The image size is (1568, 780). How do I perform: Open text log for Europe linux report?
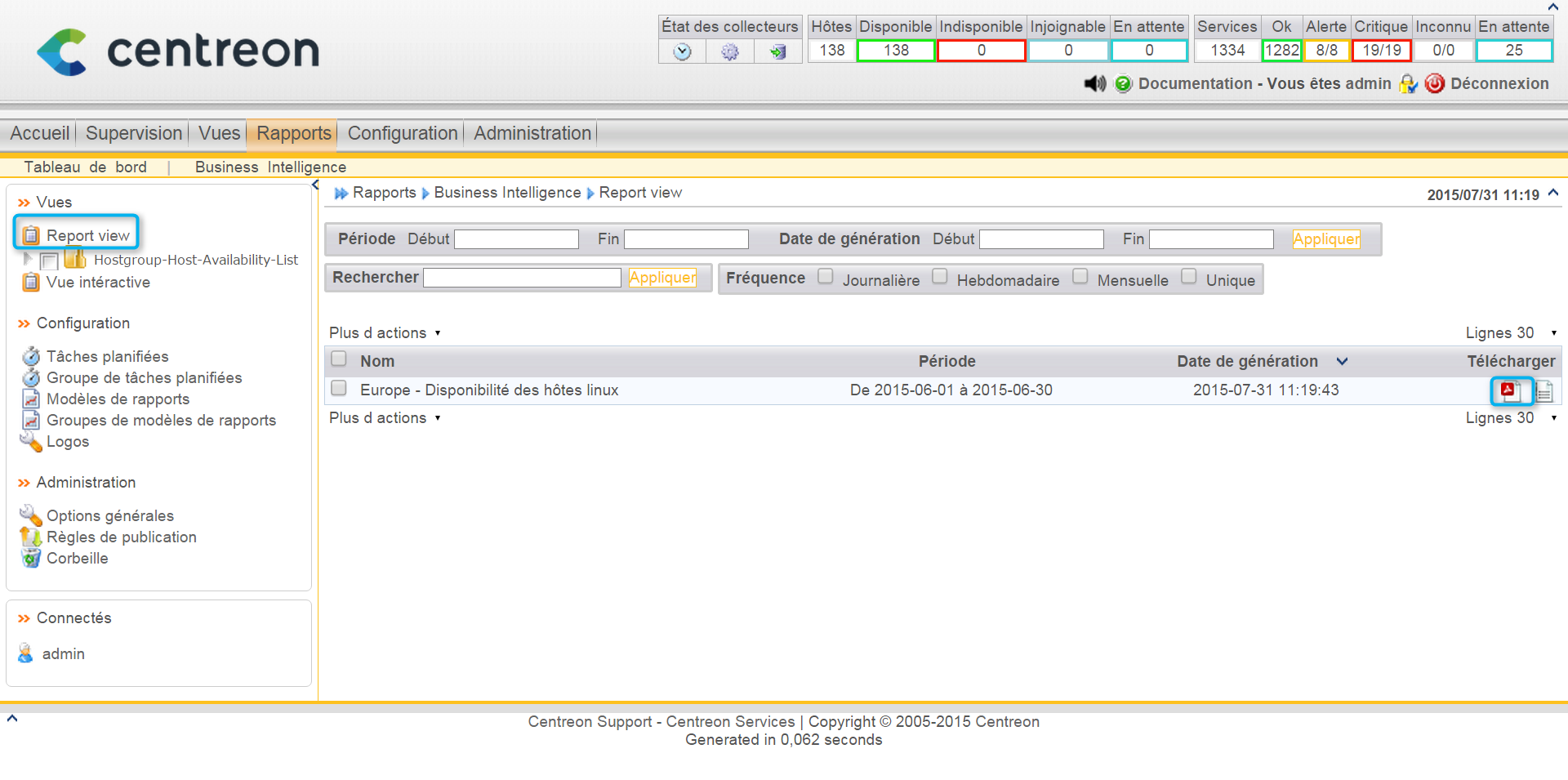pos(1544,392)
